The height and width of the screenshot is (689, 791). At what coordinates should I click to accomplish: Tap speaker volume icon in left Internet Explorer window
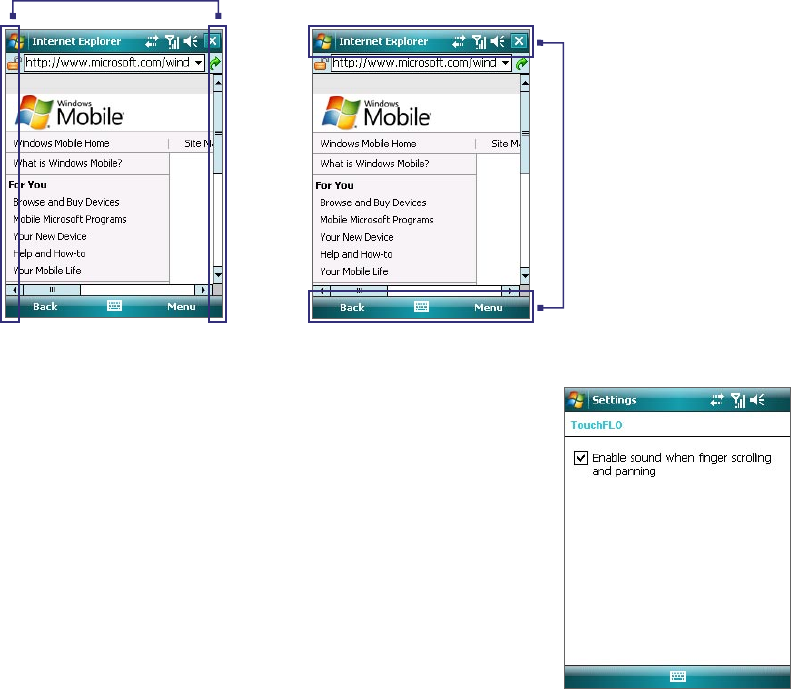191,41
